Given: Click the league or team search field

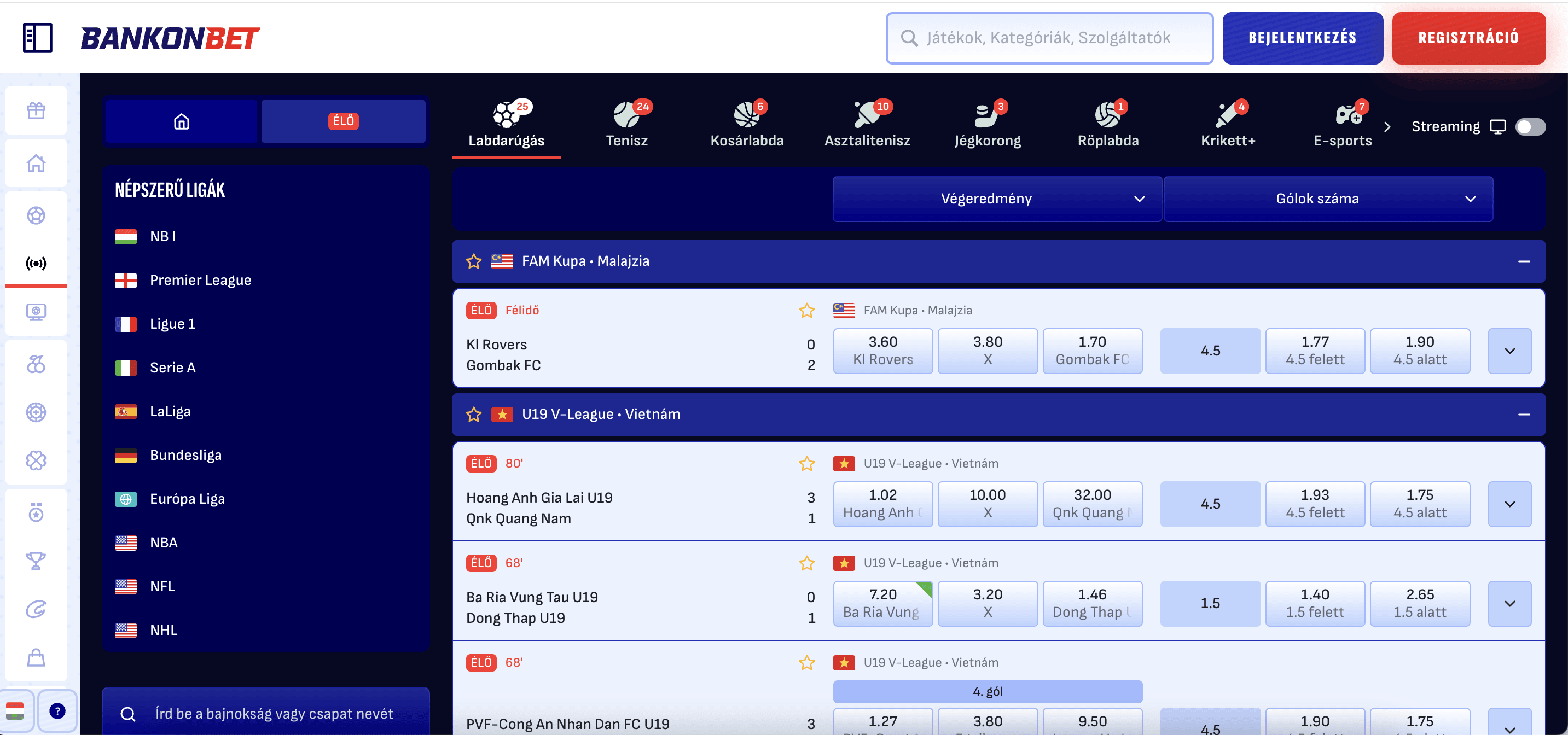Looking at the screenshot, I should pos(274,713).
